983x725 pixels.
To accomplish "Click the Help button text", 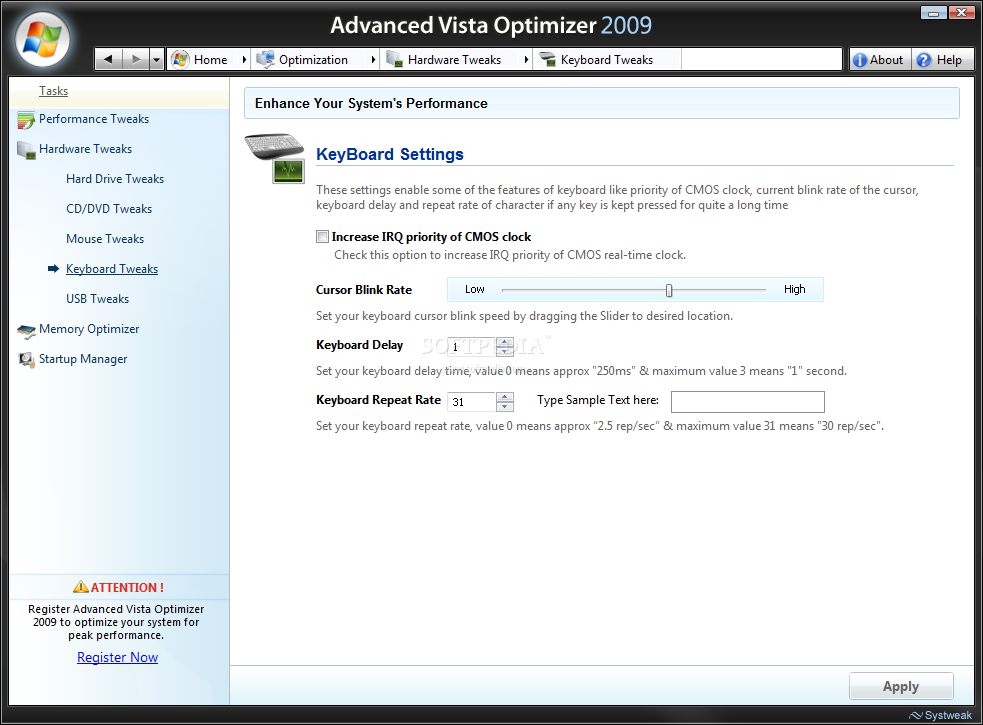I will pyautogui.click(x=949, y=60).
